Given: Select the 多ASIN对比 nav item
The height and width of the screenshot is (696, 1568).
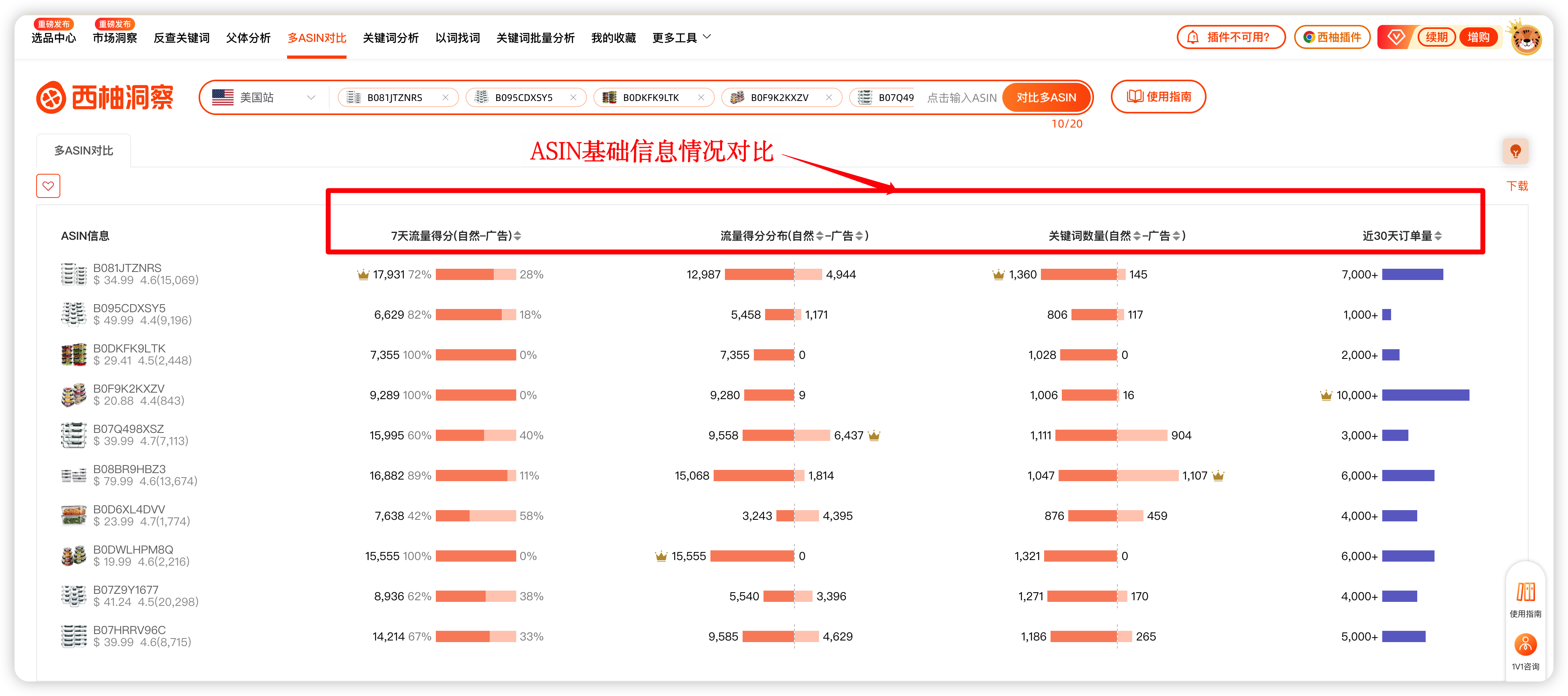Looking at the screenshot, I should (x=316, y=38).
